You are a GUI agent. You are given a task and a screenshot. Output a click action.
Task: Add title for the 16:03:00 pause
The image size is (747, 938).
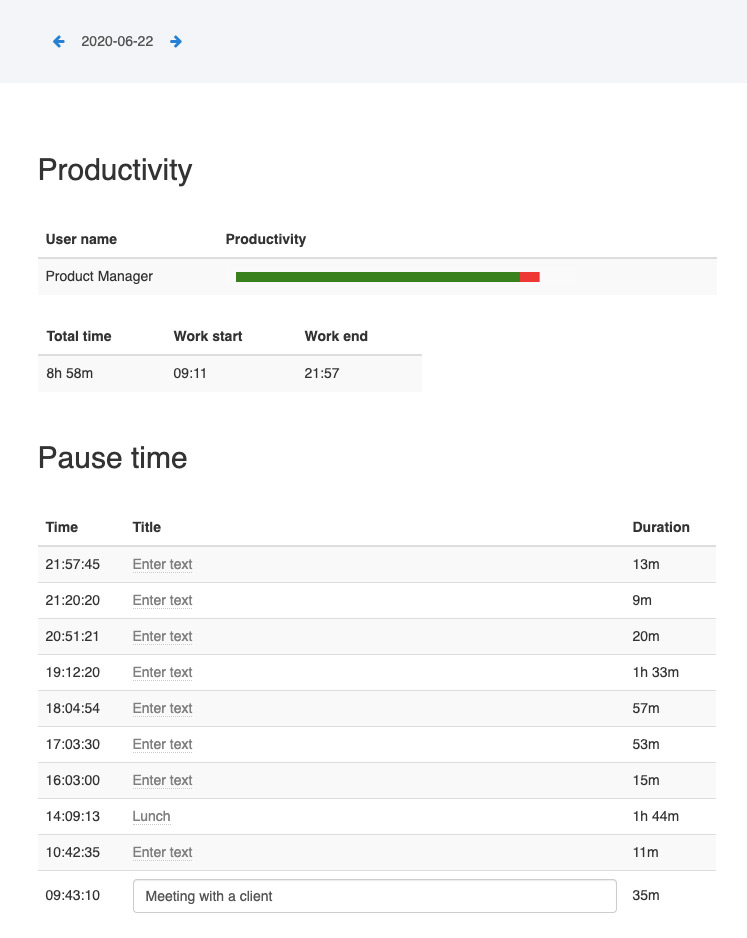[x=162, y=780]
